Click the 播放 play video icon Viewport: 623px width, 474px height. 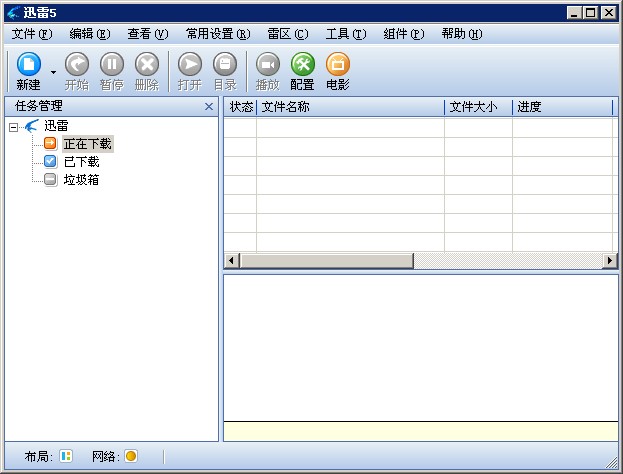267,64
